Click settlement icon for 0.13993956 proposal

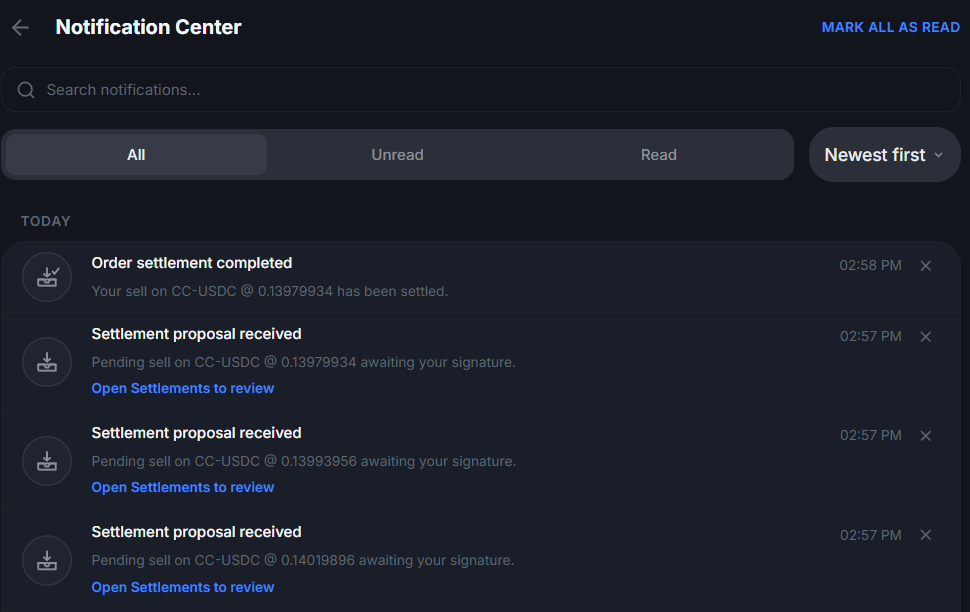pyautogui.click(x=47, y=461)
